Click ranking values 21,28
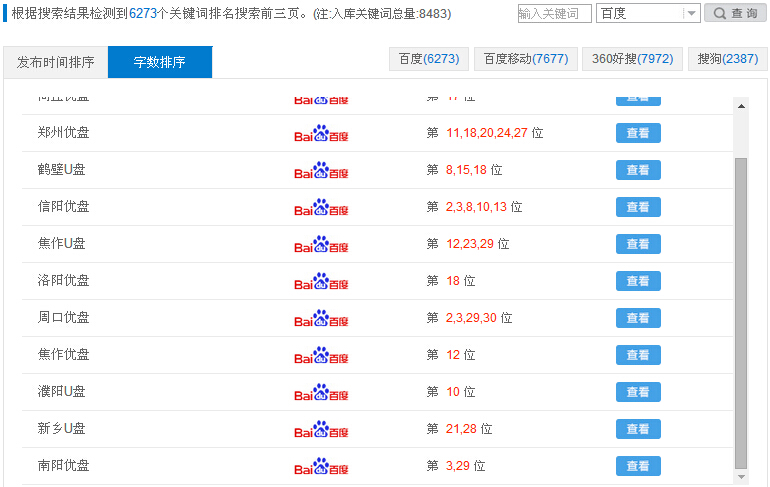The height and width of the screenshot is (487, 770). coord(461,429)
